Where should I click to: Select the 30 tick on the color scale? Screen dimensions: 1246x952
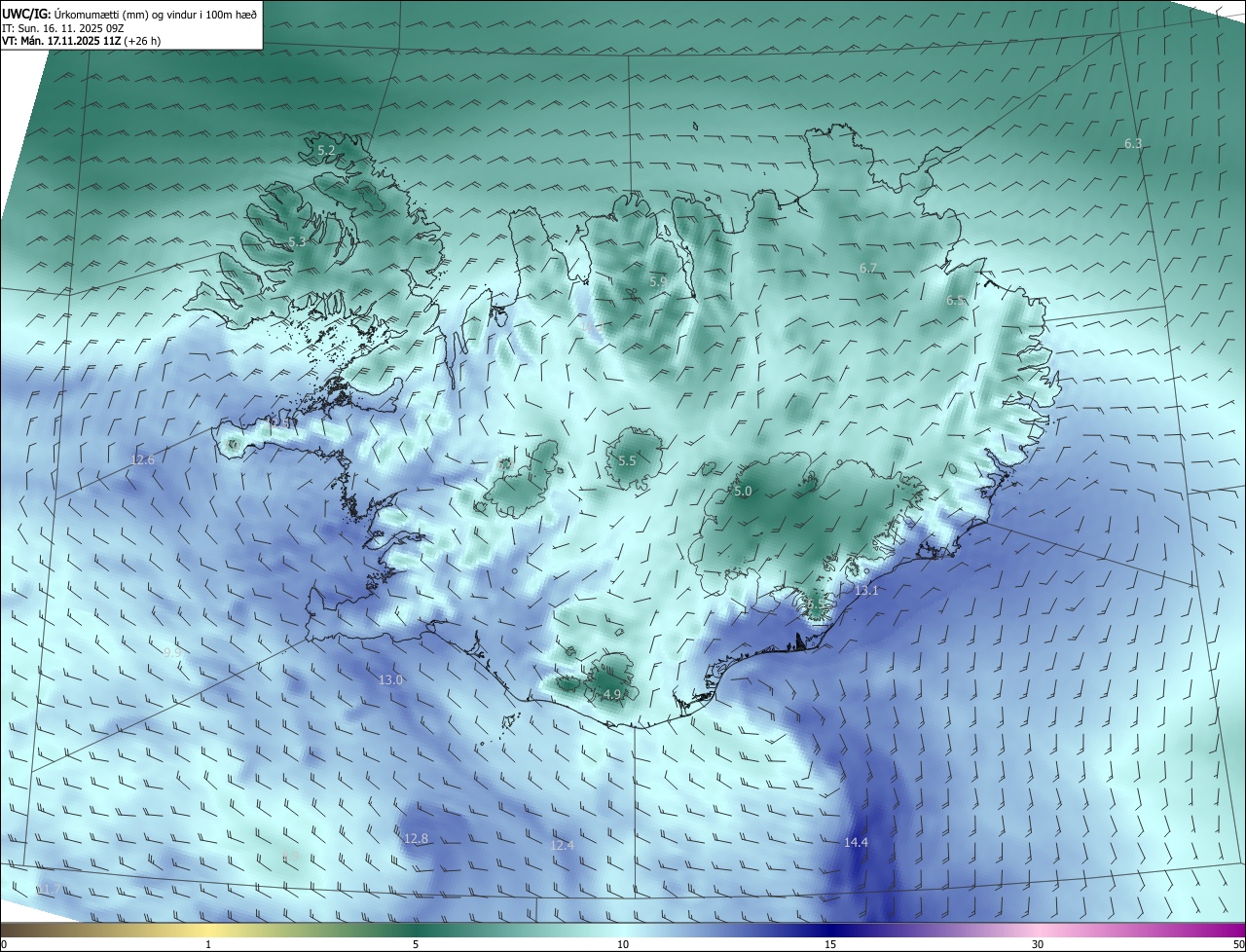click(x=1038, y=944)
